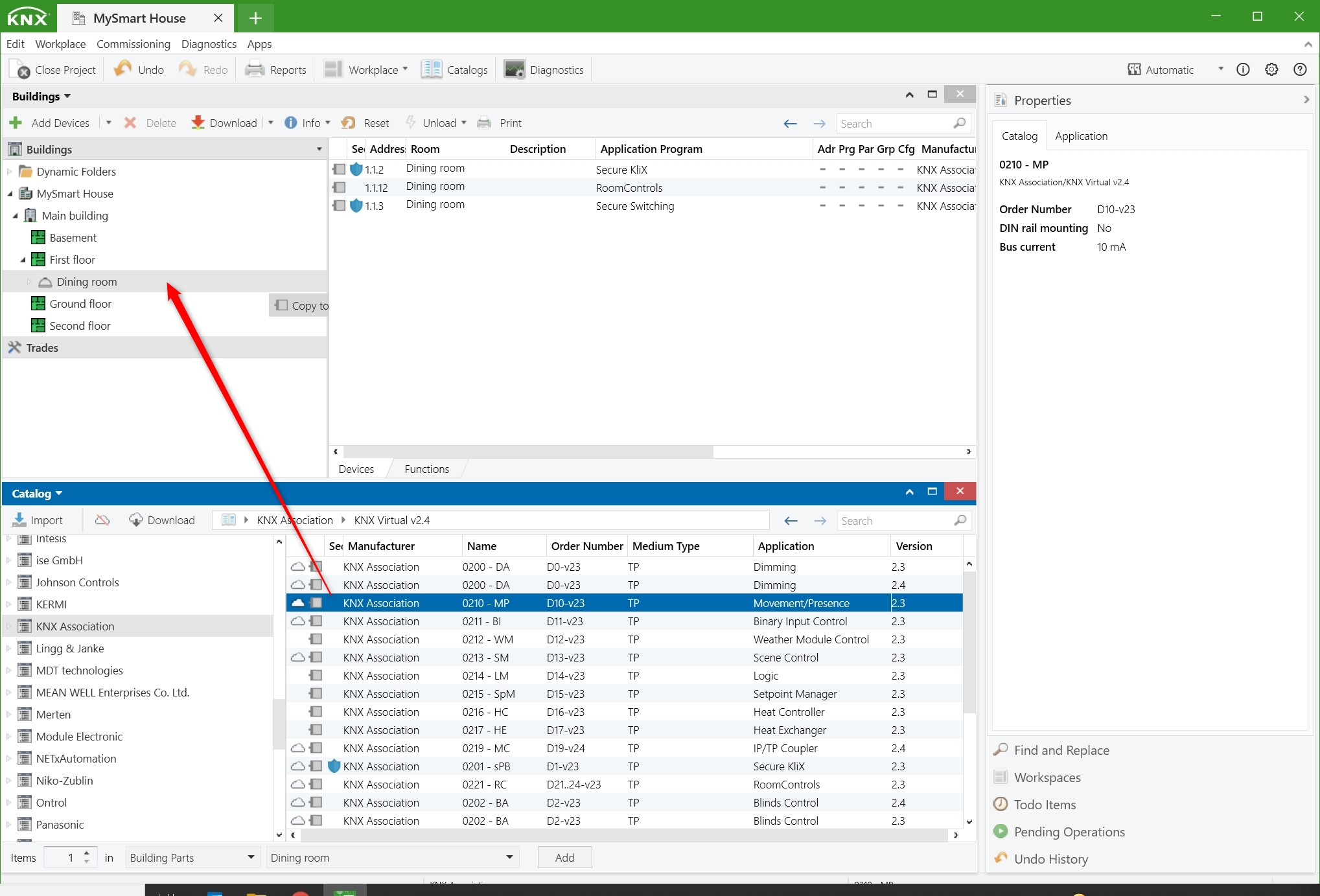This screenshot has width=1320, height=896.
Task: Open Catalogs from the toolbar
Action: click(x=454, y=69)
